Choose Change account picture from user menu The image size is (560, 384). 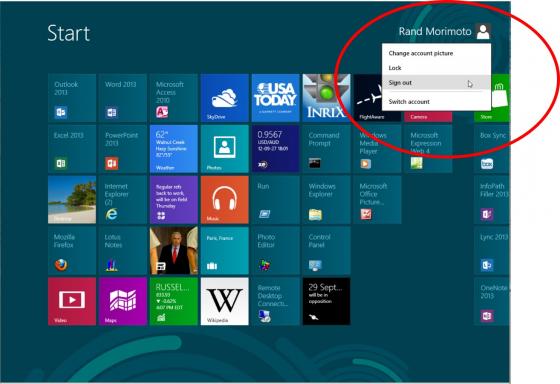click(x=436, y=53)
